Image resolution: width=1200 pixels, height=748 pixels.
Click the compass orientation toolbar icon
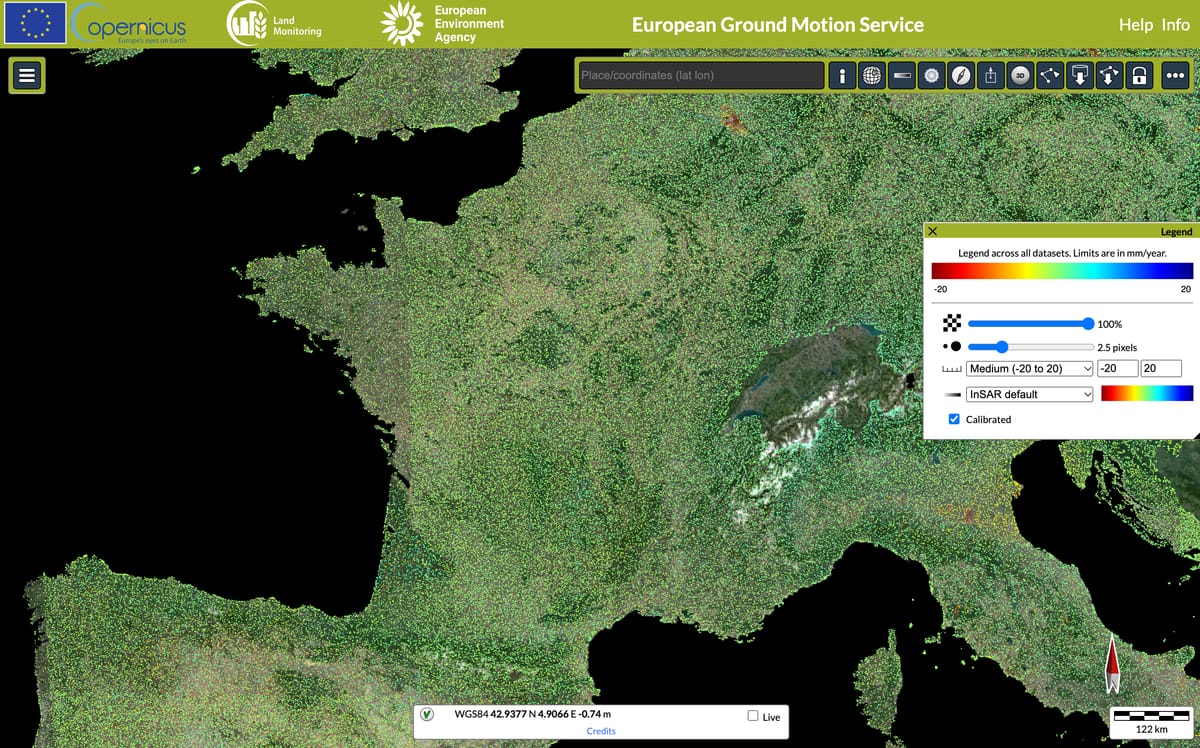[961, 75]
